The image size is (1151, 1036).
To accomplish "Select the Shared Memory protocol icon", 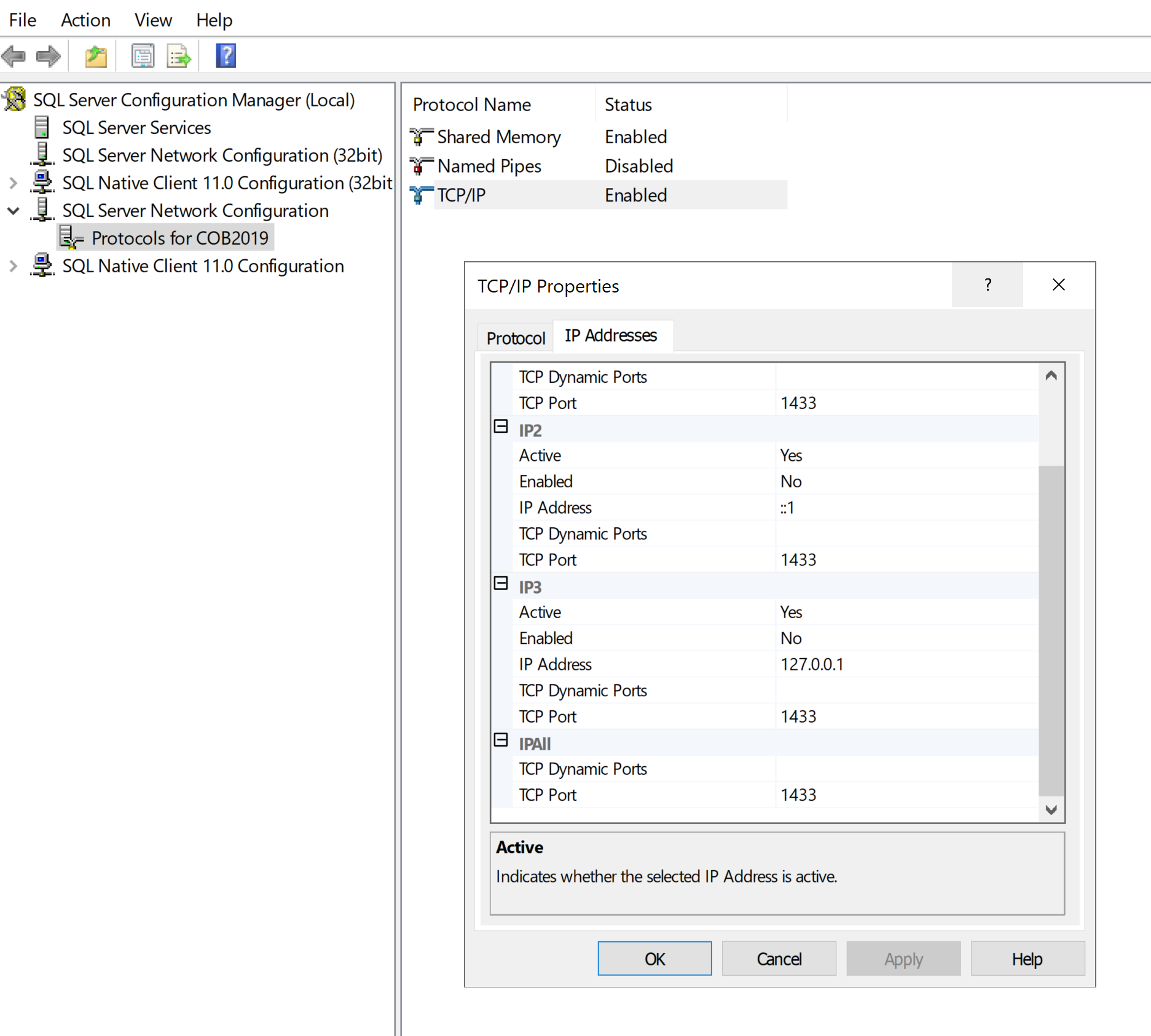I will tap(420, 136).
